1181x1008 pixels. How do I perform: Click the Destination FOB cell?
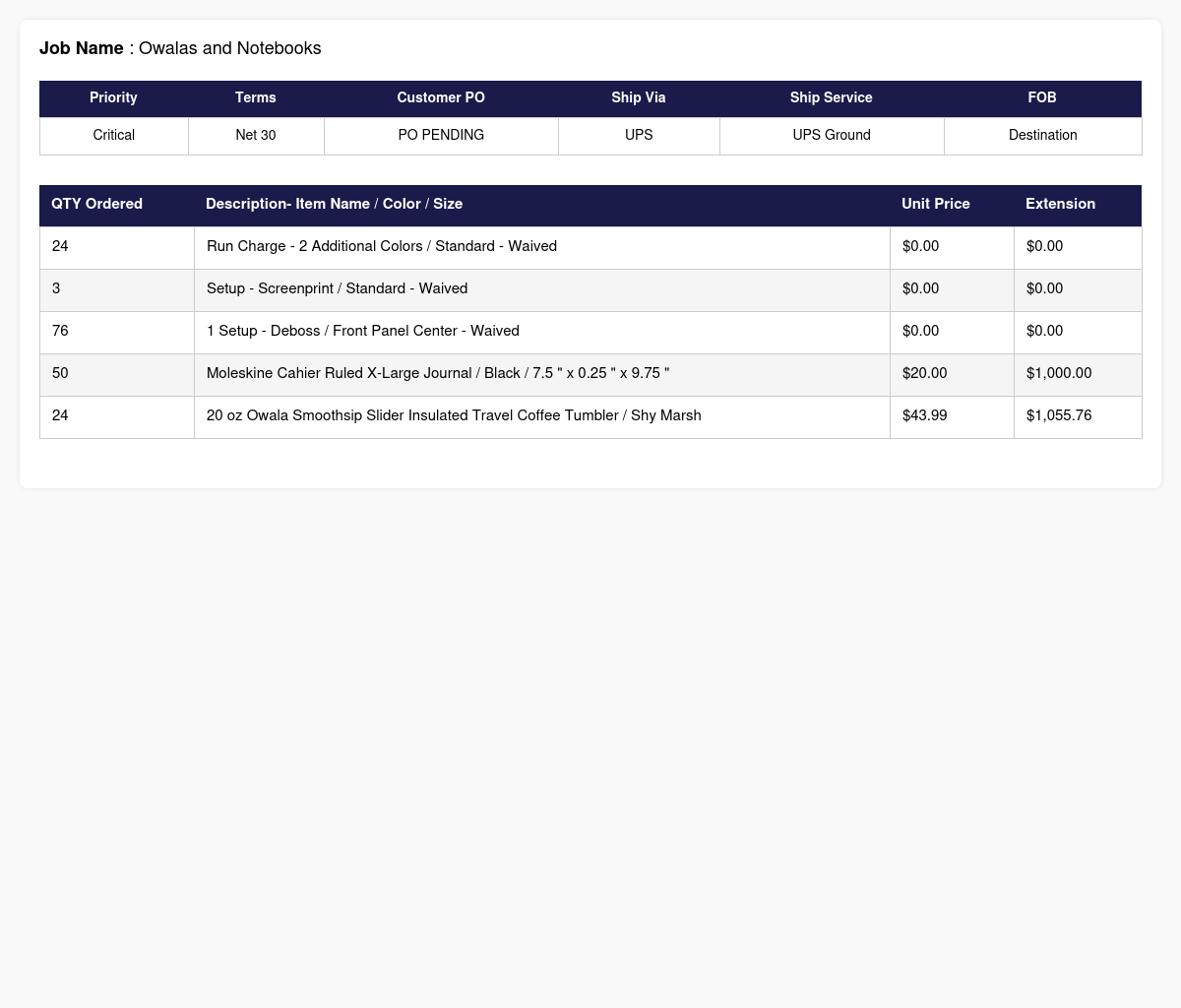pyautogui.click(x=1043, y=136)
